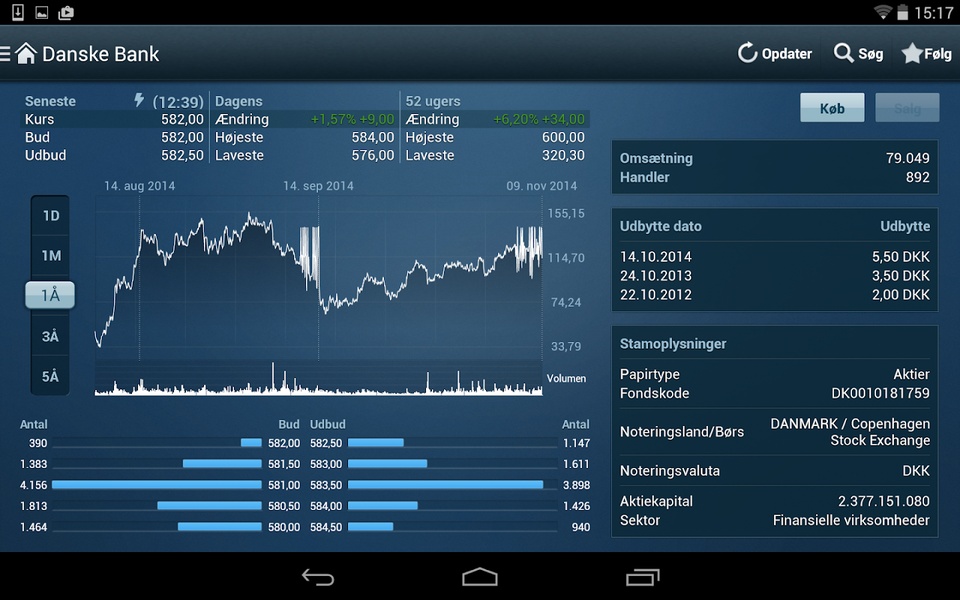Image resolution: width=960 pixels, height=600 pixels.
Task: Tap the 52-week low 320,30
Action: tap(563, 155)
